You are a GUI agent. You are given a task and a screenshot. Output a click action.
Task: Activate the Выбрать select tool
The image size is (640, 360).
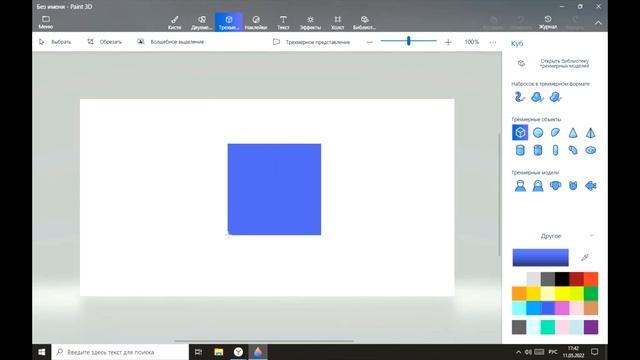click(x=55, y=42)
